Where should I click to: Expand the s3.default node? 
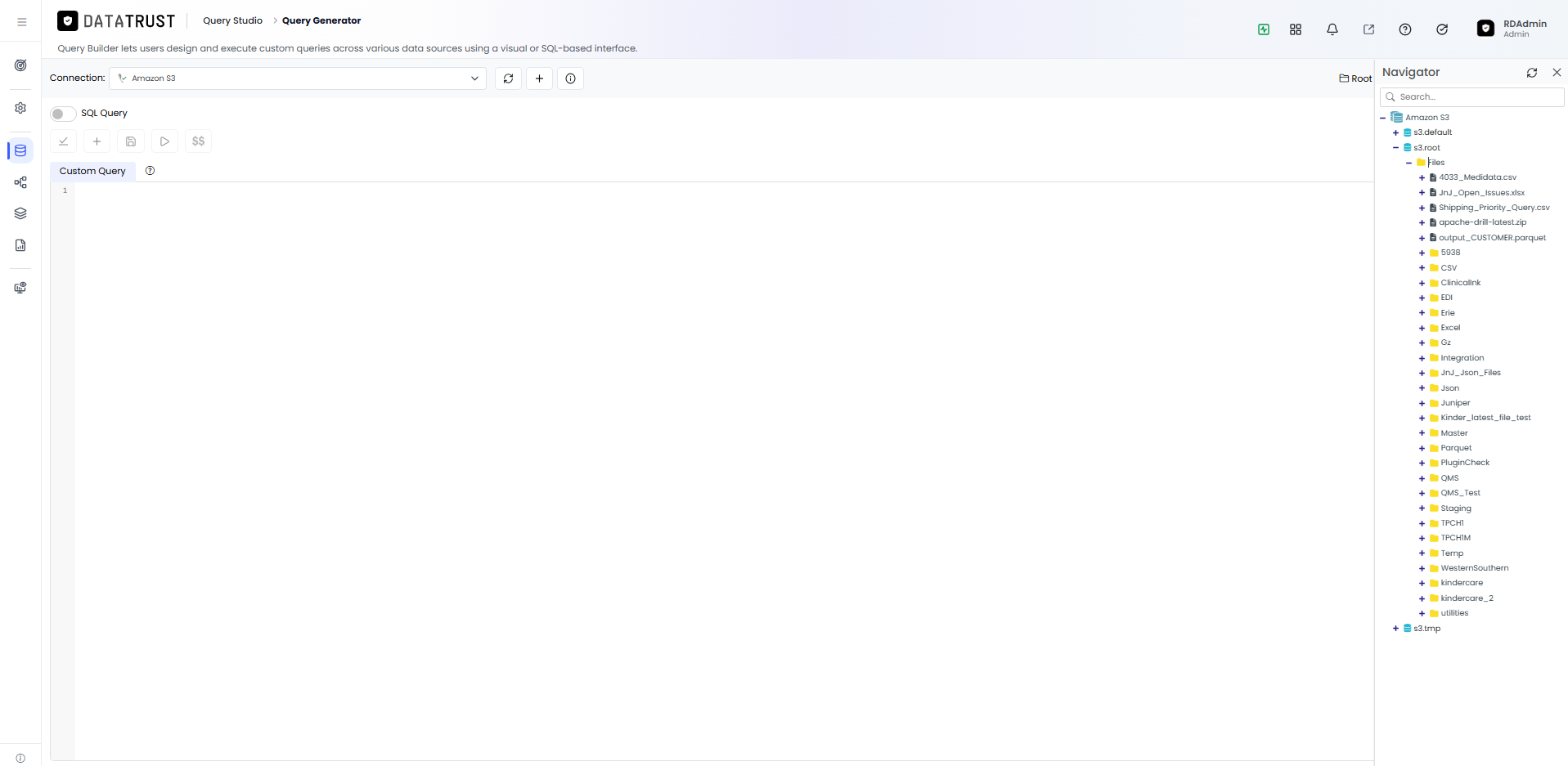[1395, 132]
